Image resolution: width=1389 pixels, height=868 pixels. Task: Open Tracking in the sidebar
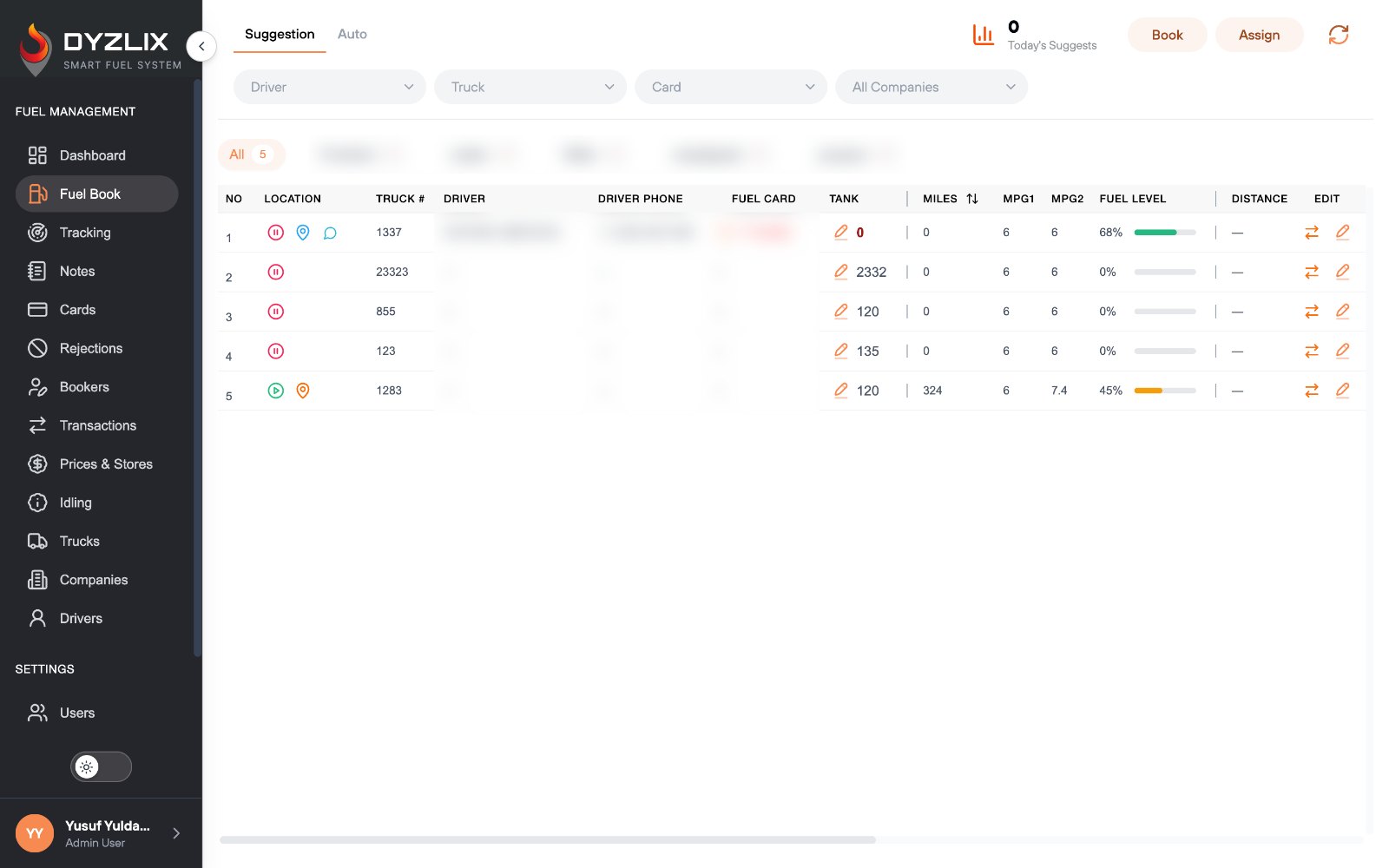(96, 233)
